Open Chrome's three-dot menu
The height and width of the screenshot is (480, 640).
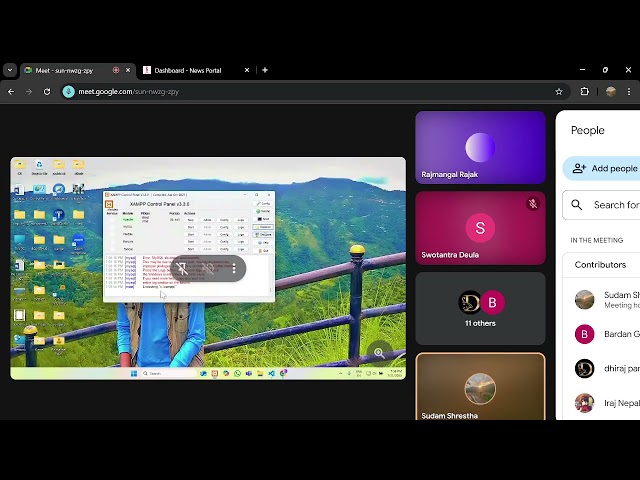coord(629,92)
